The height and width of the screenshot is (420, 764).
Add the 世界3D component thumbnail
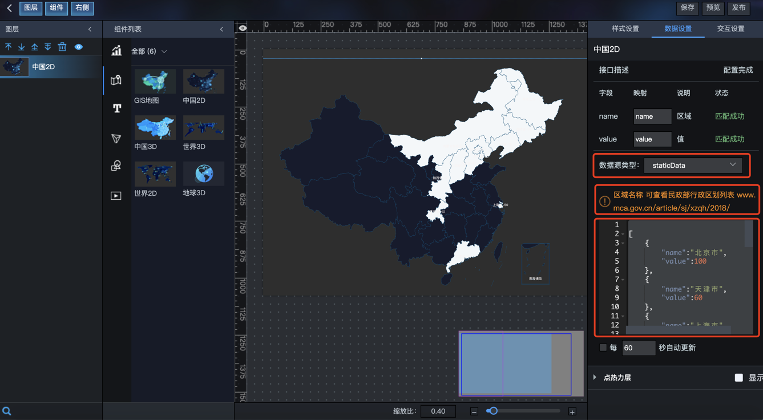tap(203, 128)
